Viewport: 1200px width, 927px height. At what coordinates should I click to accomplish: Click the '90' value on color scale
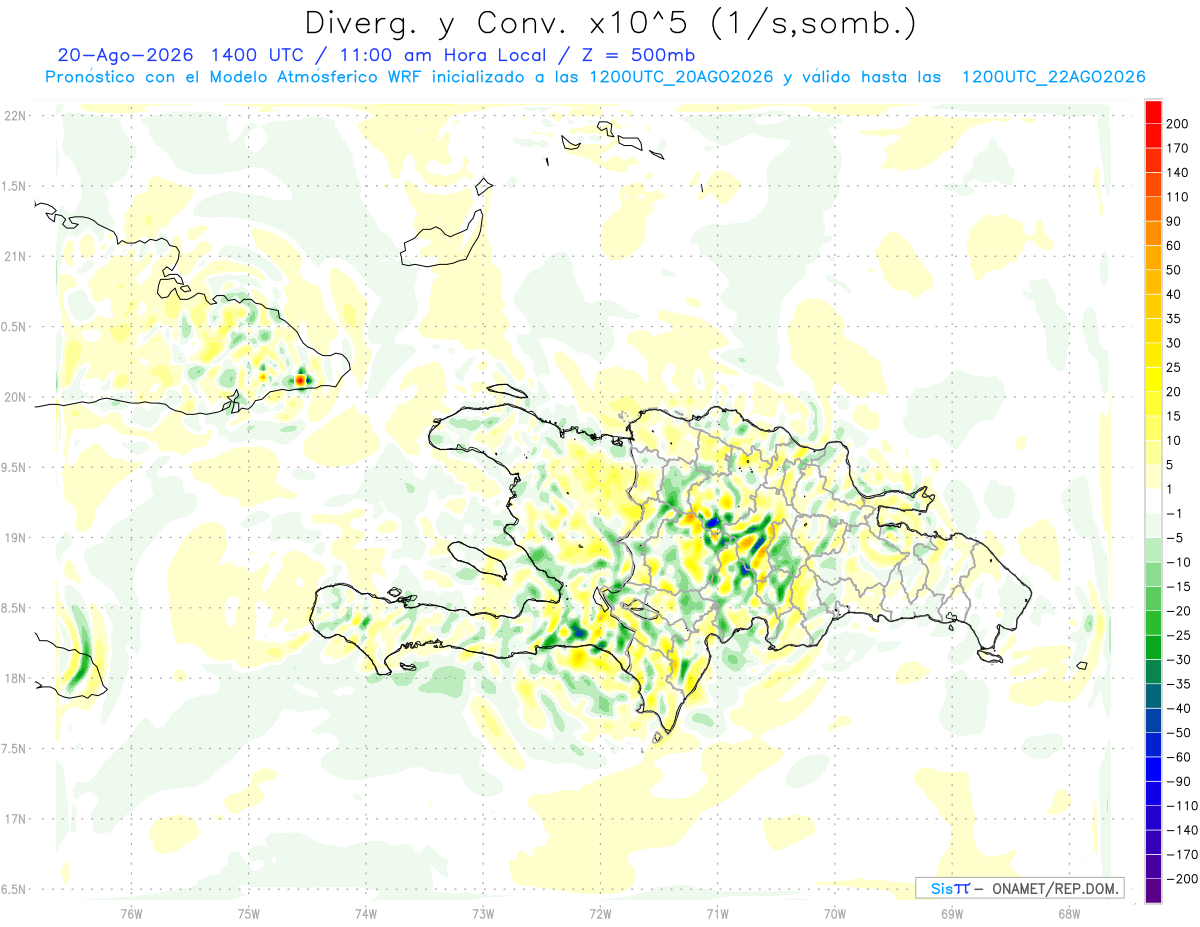click(x=1175, y=222)
